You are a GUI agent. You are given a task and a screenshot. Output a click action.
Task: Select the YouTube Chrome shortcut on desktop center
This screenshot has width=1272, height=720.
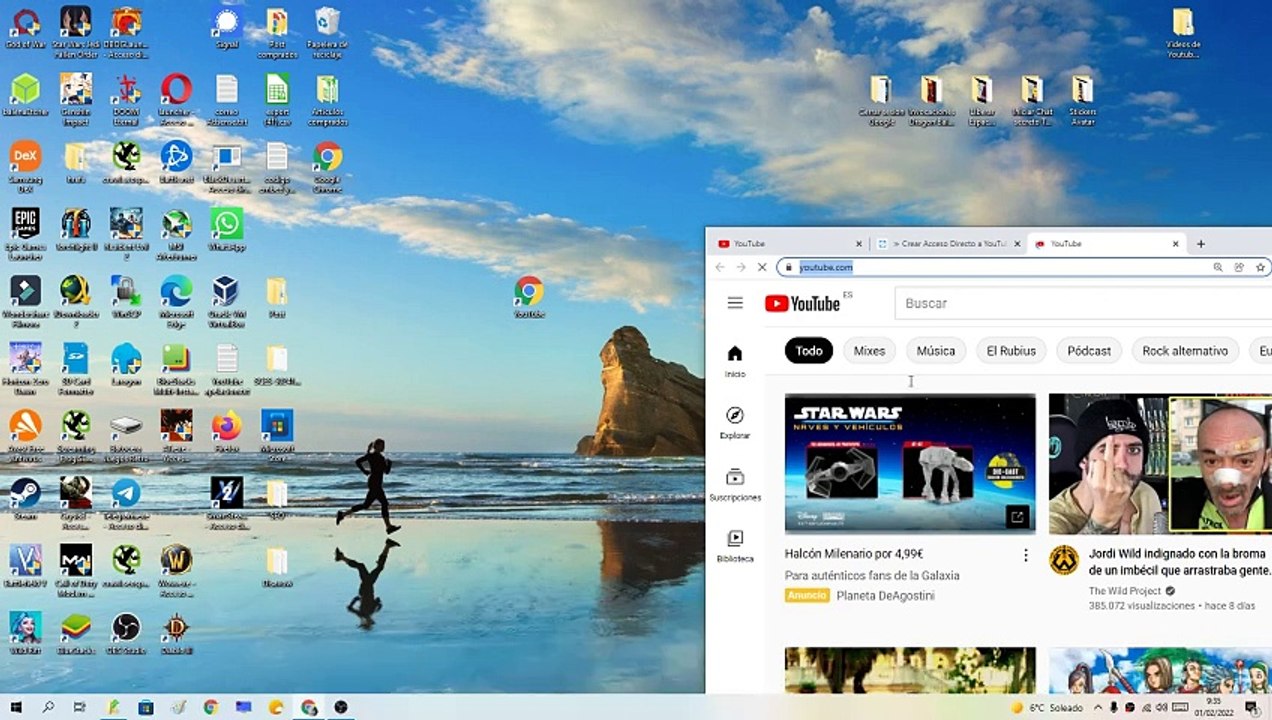(x=529, y=297)
